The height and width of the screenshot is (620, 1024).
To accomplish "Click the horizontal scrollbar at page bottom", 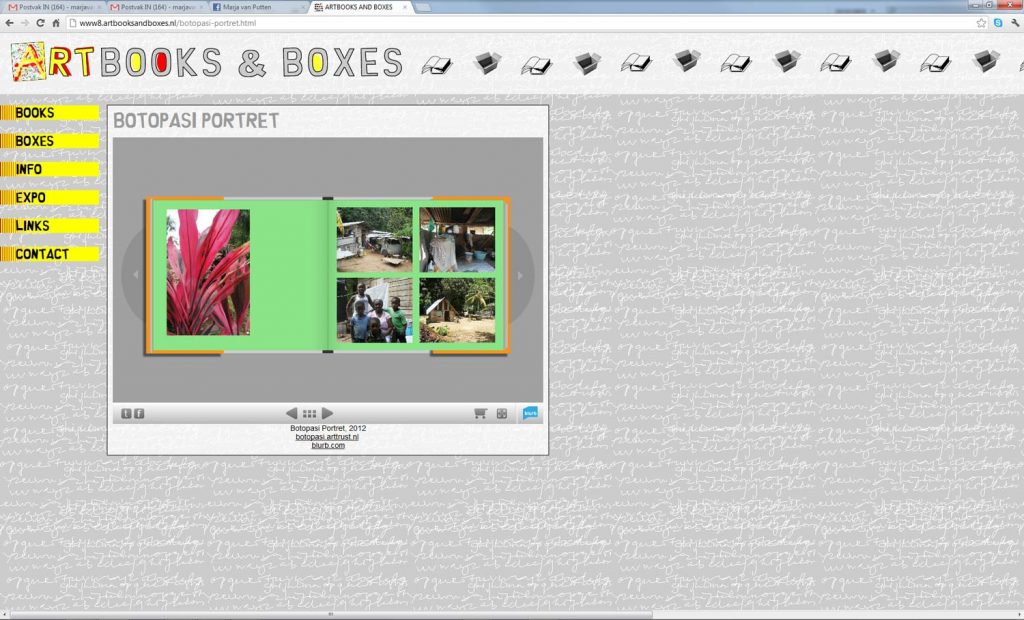I will click(330, 614).
